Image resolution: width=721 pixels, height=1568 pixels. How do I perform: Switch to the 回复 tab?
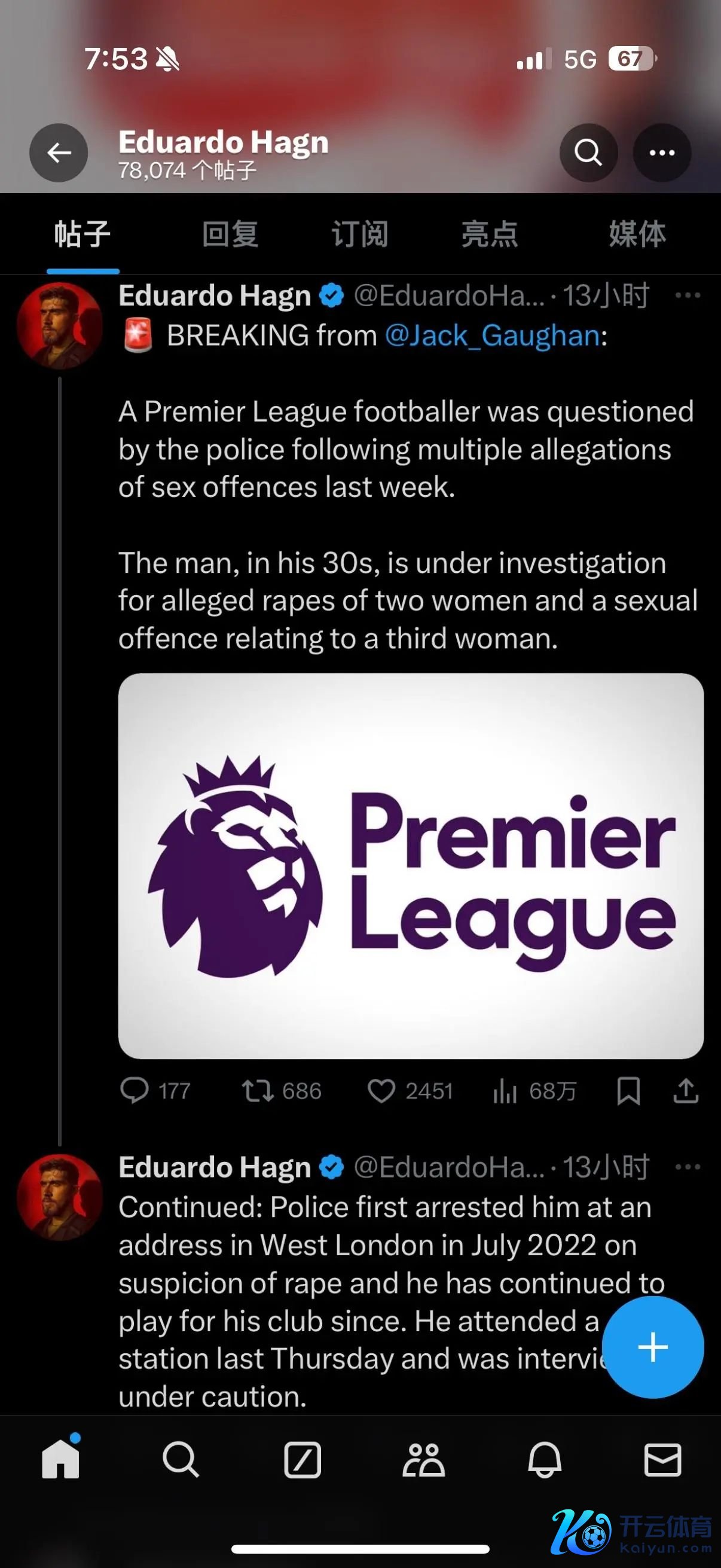point(230,234)
